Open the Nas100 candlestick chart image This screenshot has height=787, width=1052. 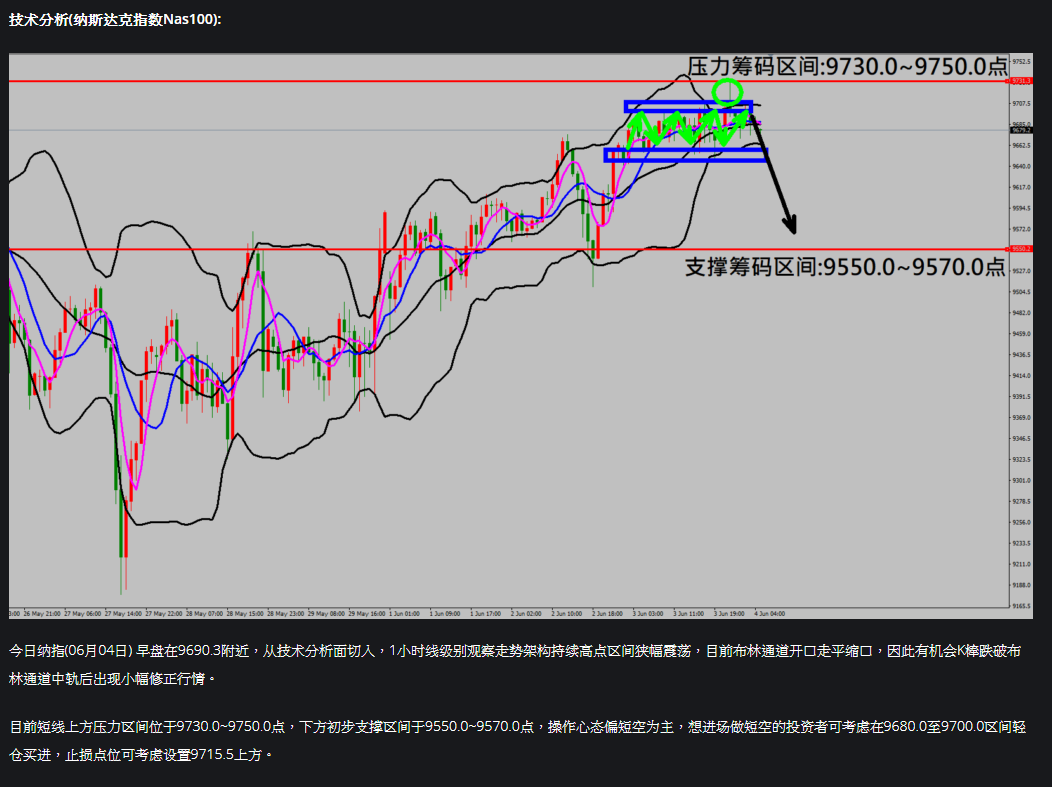click(x=521, y=336)
